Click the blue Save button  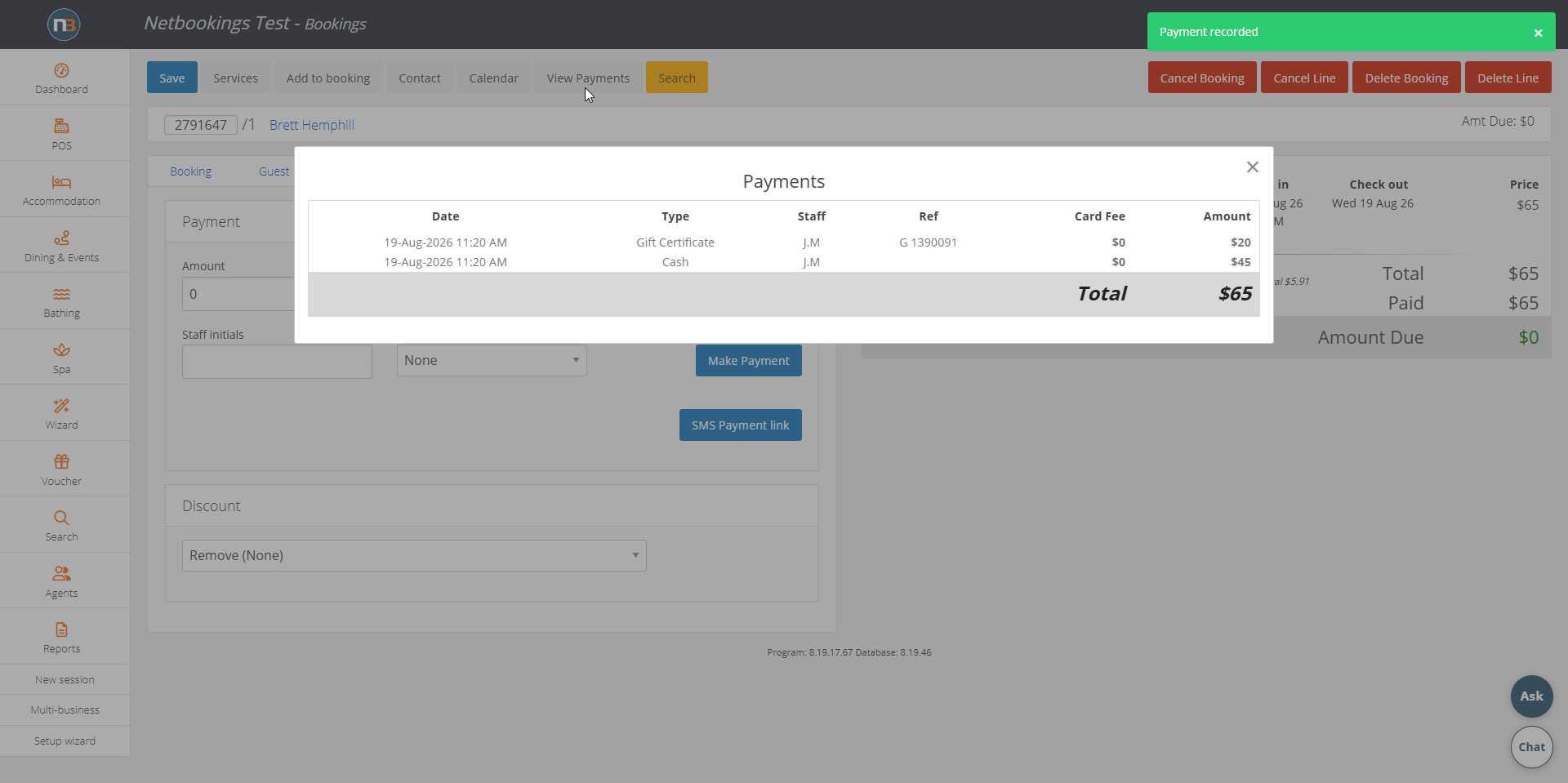coord(172,78)
